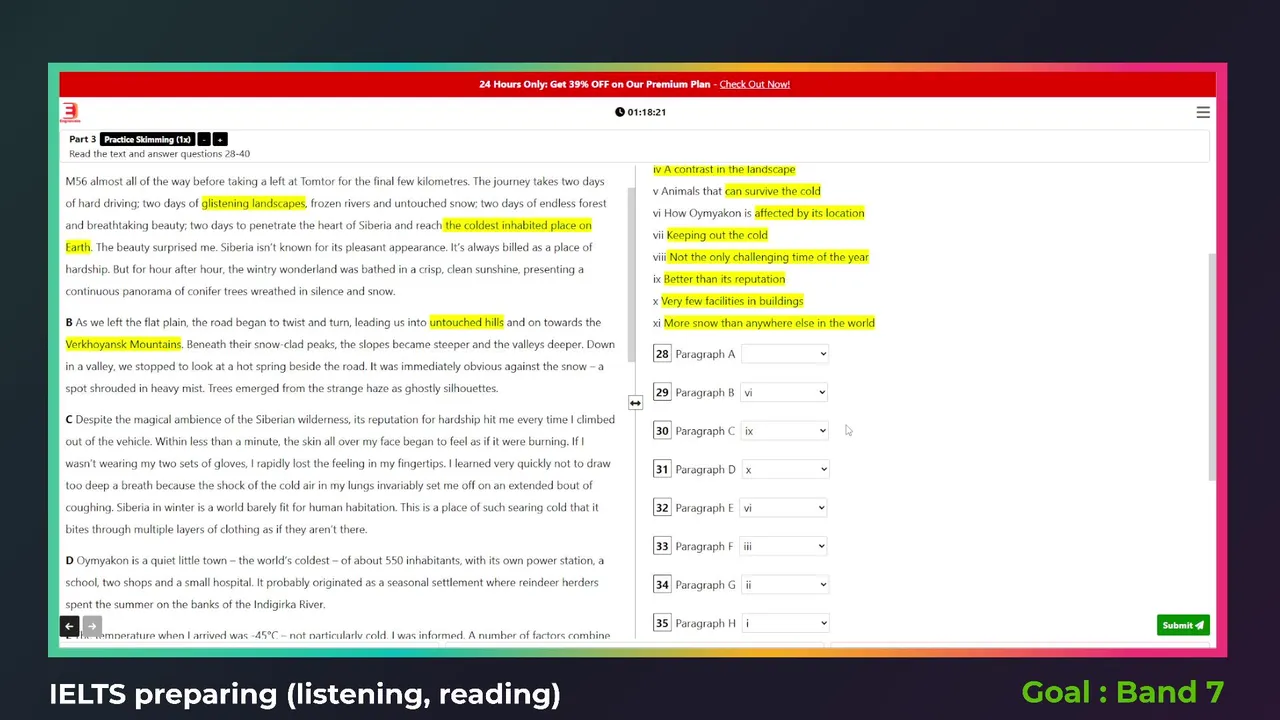1280x720 pixels.
Task: Click heading 'viii Not the only challenging time'
Action: click(761, 257)
